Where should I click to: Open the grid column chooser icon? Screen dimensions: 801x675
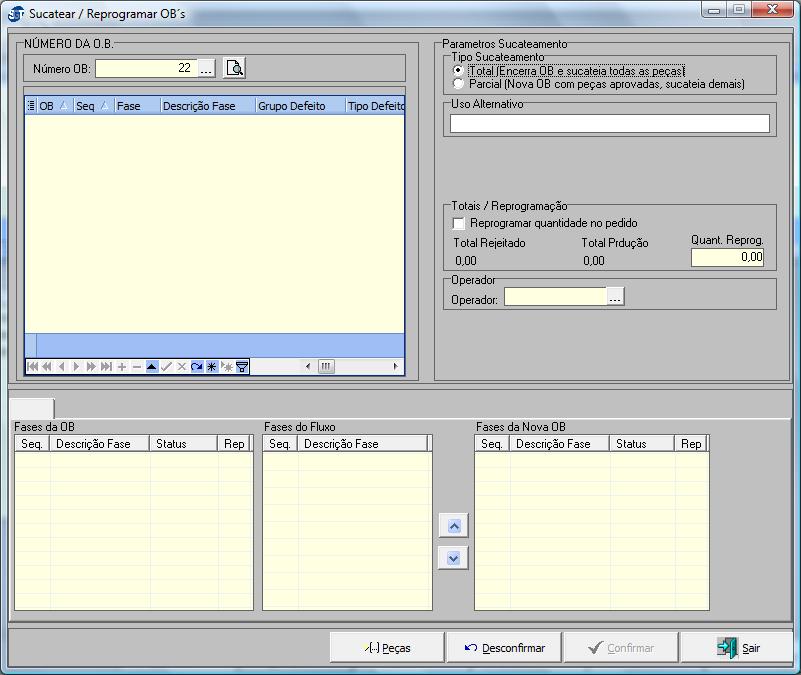[31, 106]
